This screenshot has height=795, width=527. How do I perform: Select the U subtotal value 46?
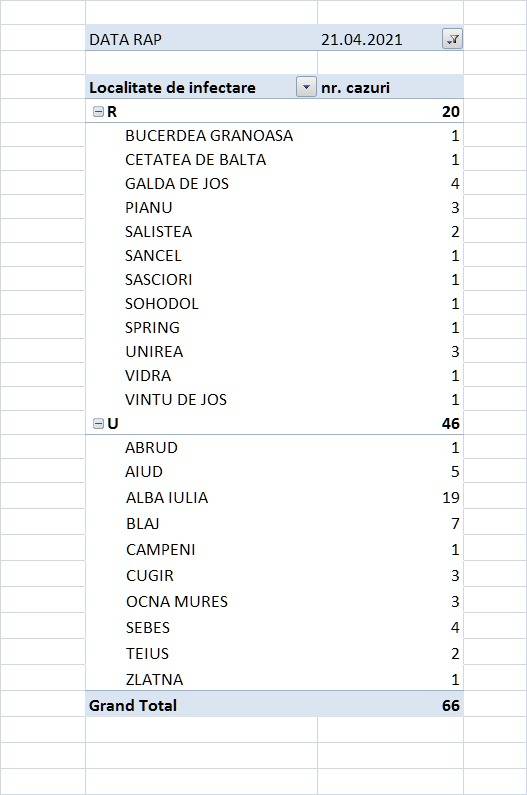tap(450, 423)
